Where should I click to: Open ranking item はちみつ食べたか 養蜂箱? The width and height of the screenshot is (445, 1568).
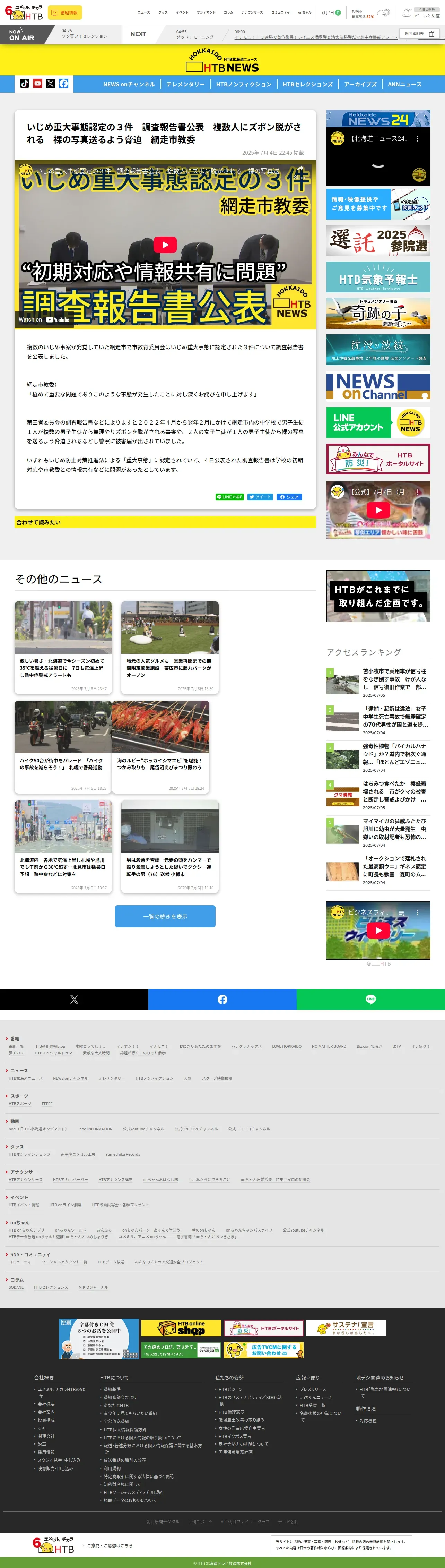coord(378,795)
